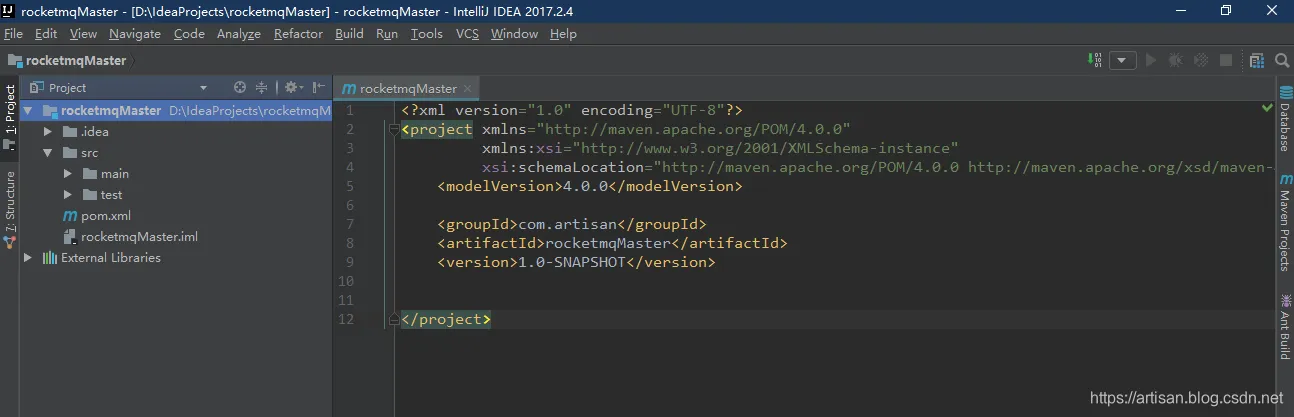Expand the main folder arrow
The image size is (1294, 417).
point(68,174)
